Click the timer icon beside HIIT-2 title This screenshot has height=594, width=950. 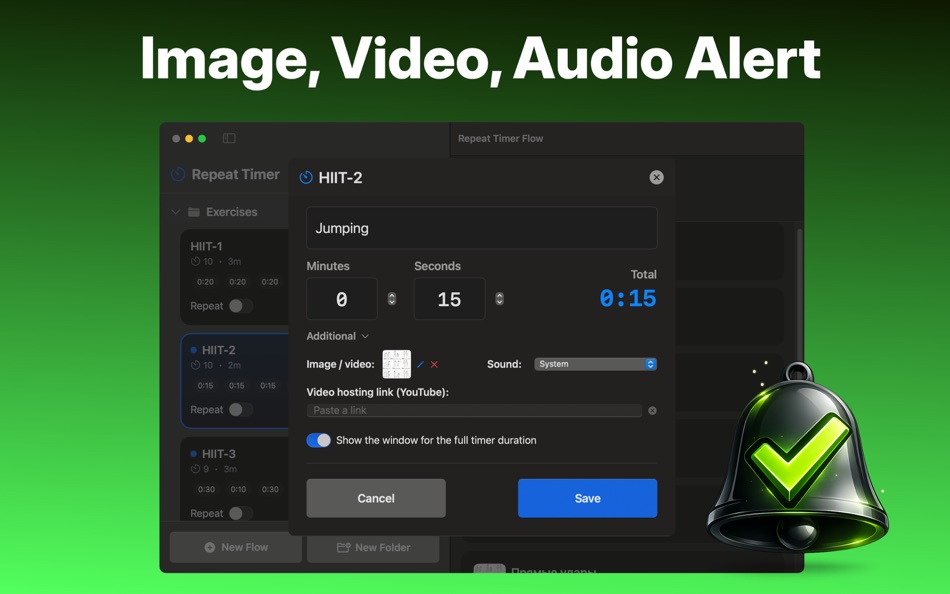[306, 178]
